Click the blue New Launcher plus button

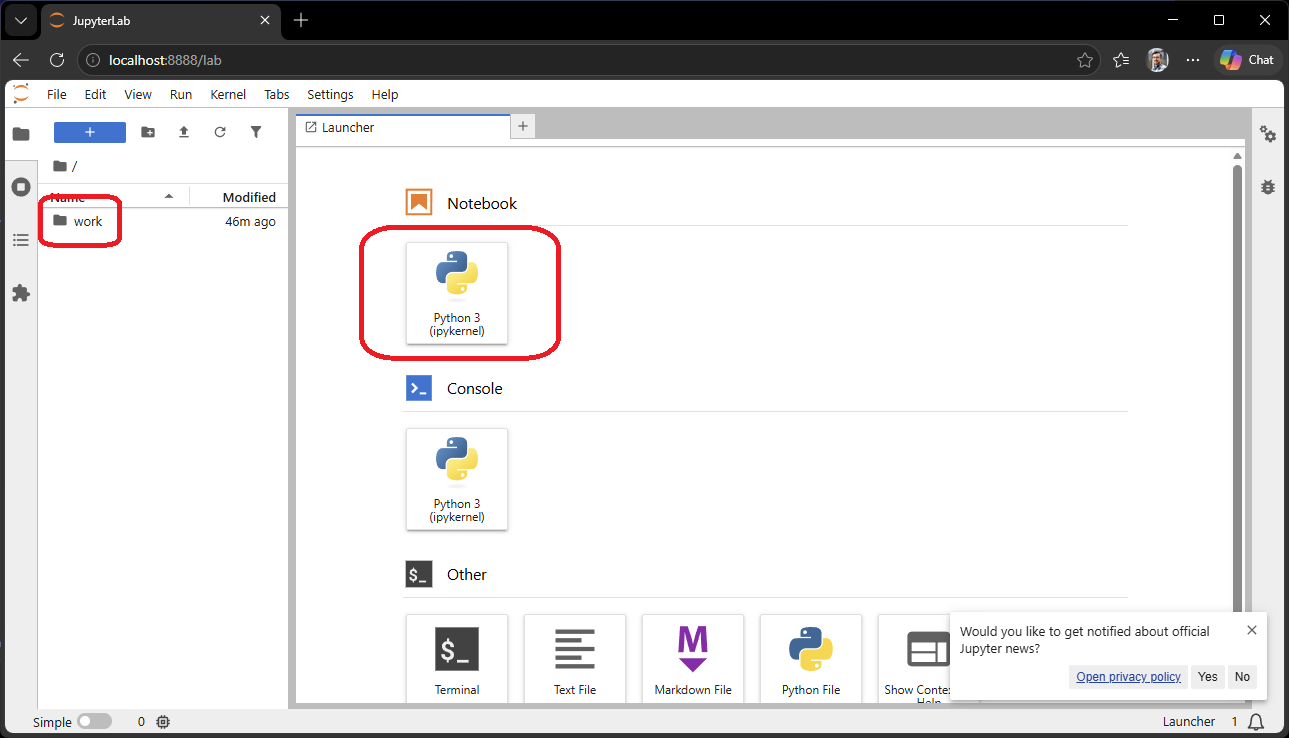(90, 132)
